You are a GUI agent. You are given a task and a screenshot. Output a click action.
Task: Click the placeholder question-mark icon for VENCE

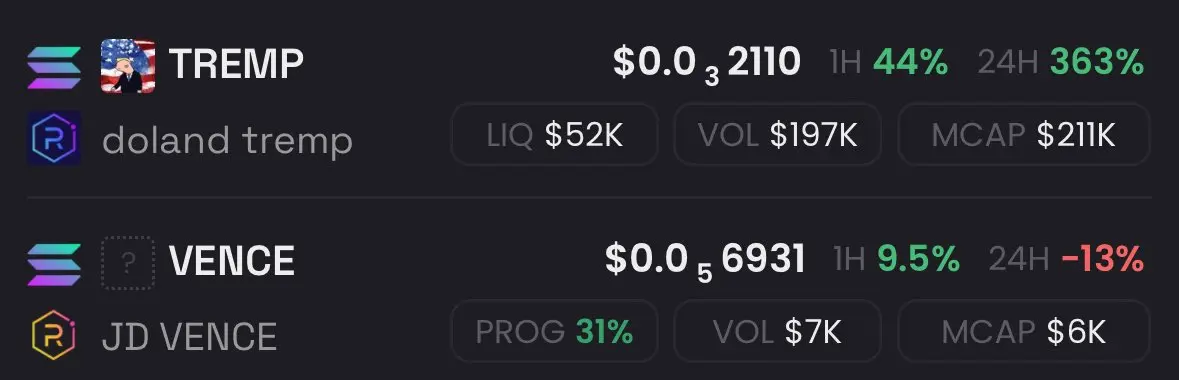pyautogui.click(x=128, y=263)
